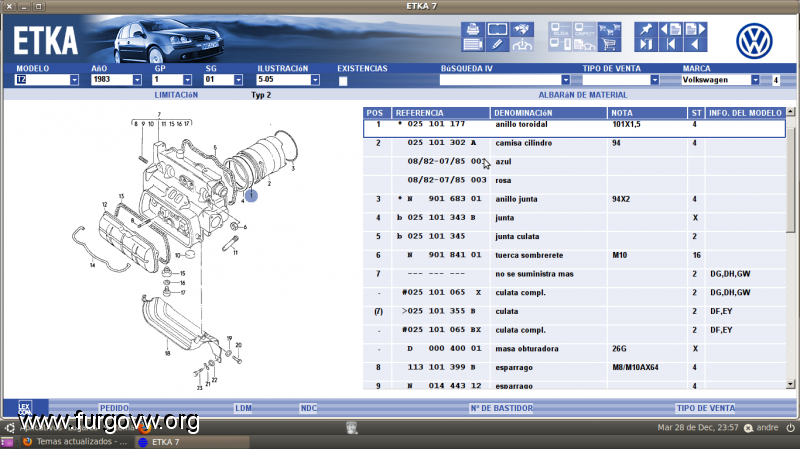800x449 pixels.
Task: Click the multiple shopping carts icon
Action: (x=609, y=29)
